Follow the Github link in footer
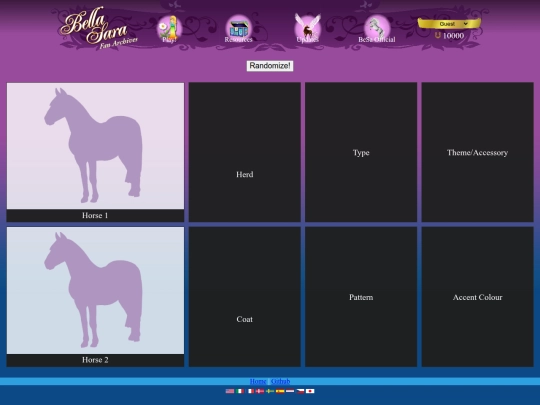540x405 pixels. [x=281, y=381]
